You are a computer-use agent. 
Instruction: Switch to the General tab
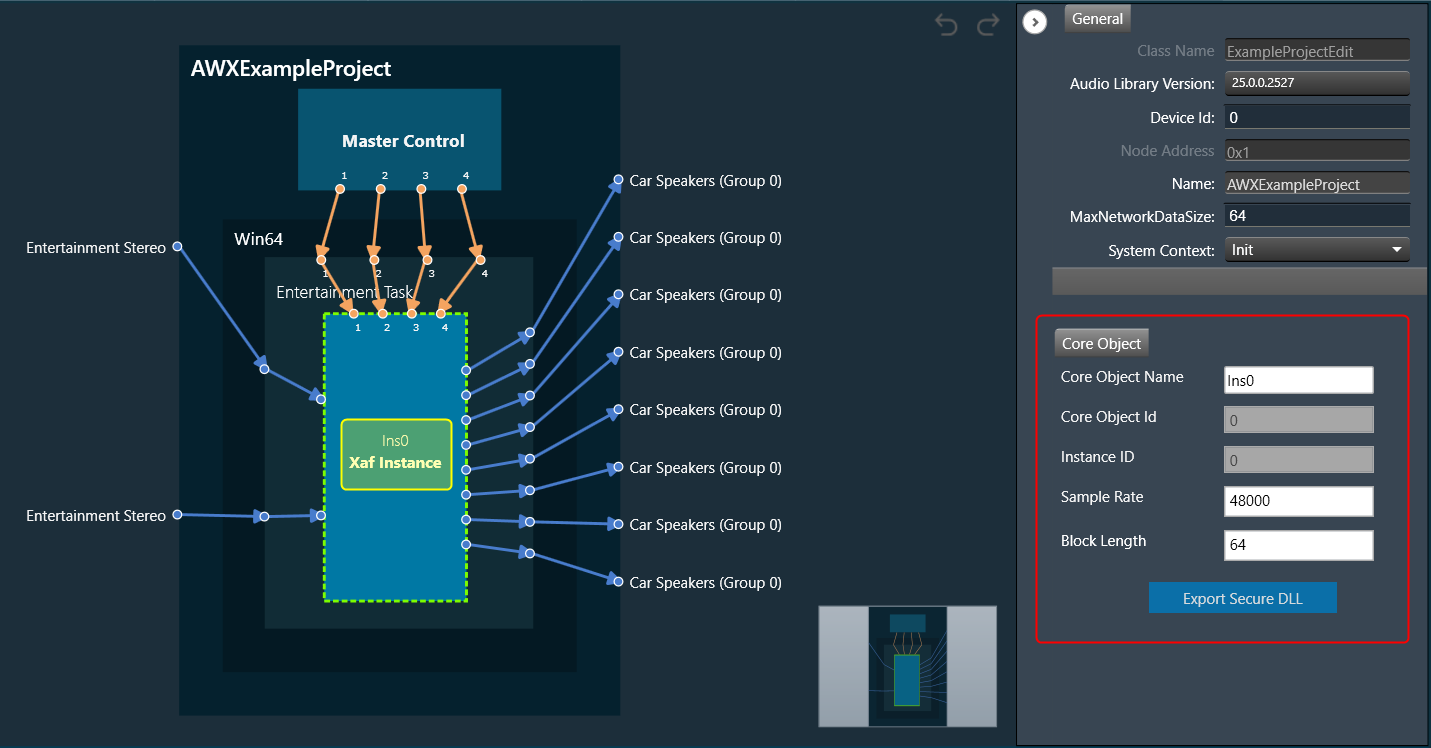1097,18
